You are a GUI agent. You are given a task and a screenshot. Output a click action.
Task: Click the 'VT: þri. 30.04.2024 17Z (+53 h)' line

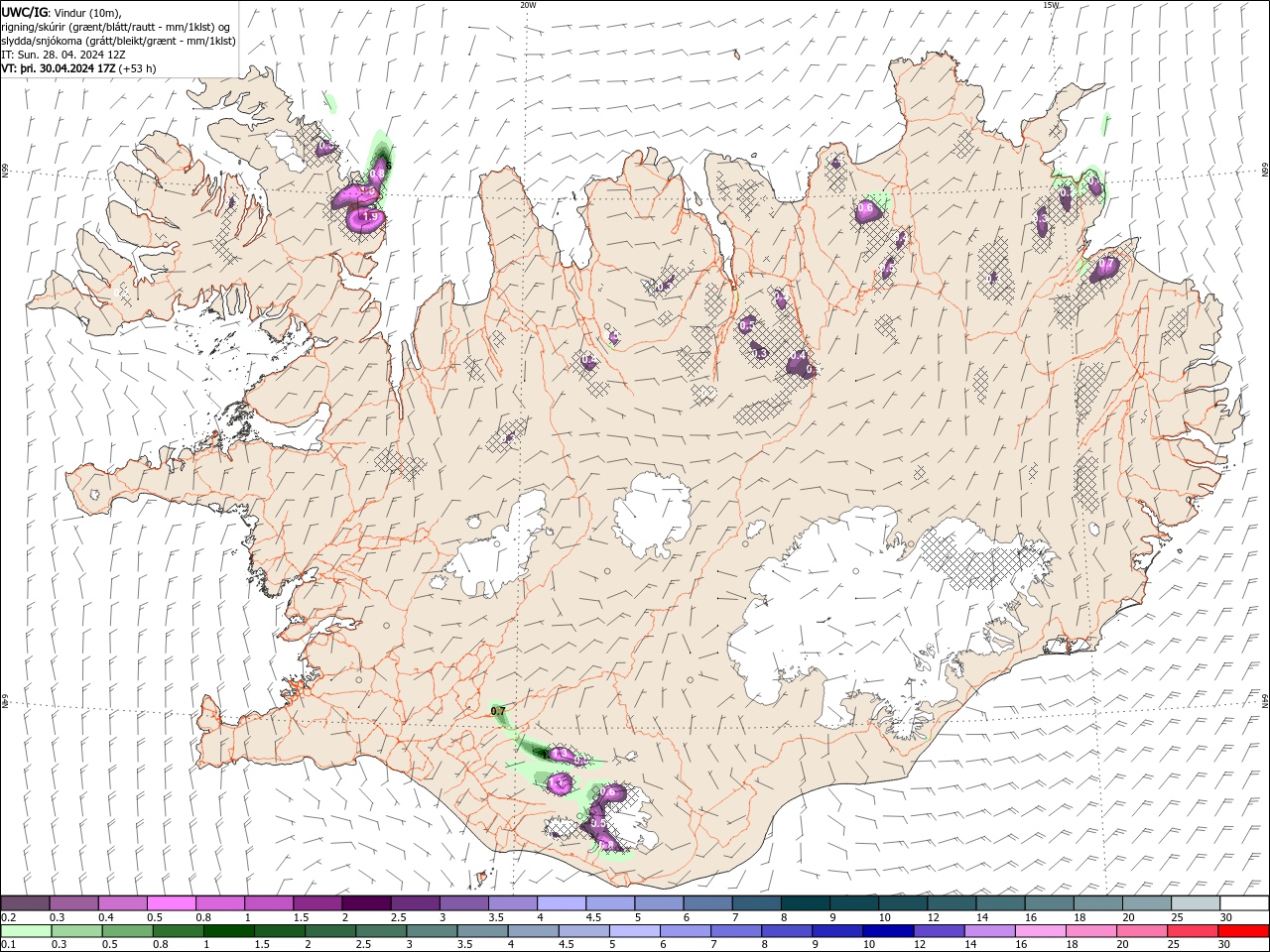78,69
